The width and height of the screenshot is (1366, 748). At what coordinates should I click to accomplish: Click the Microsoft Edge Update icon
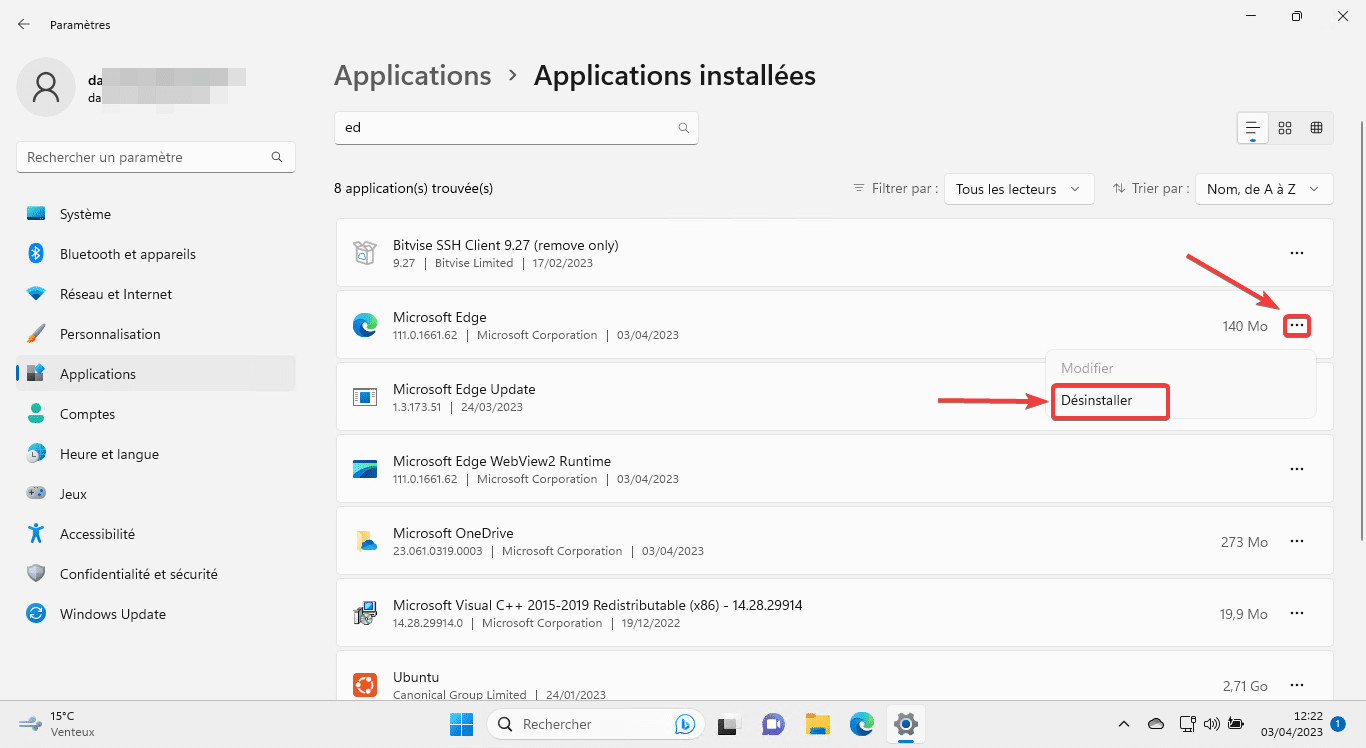pos(365,397)
